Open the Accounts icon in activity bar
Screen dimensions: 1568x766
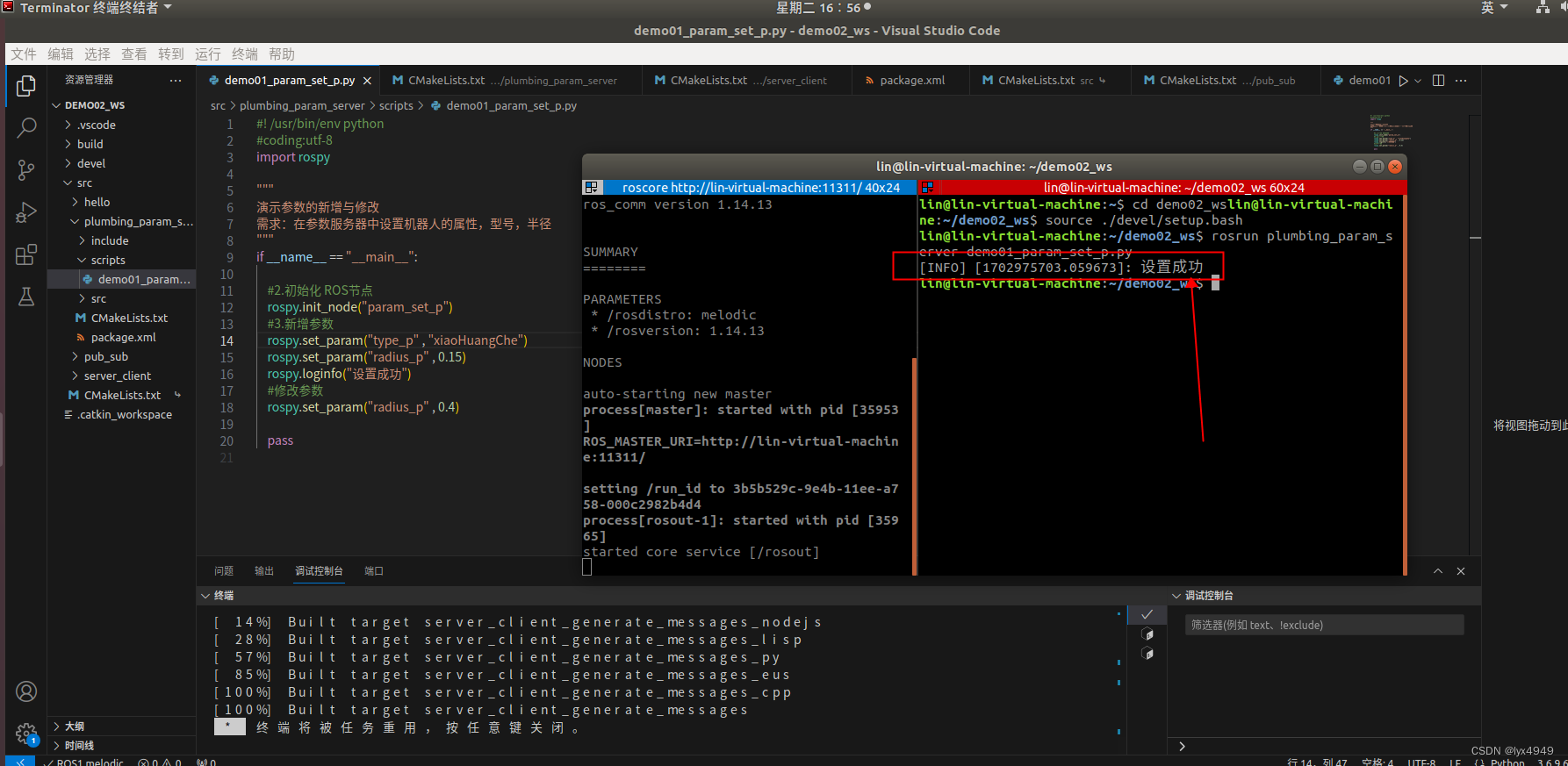26,691
